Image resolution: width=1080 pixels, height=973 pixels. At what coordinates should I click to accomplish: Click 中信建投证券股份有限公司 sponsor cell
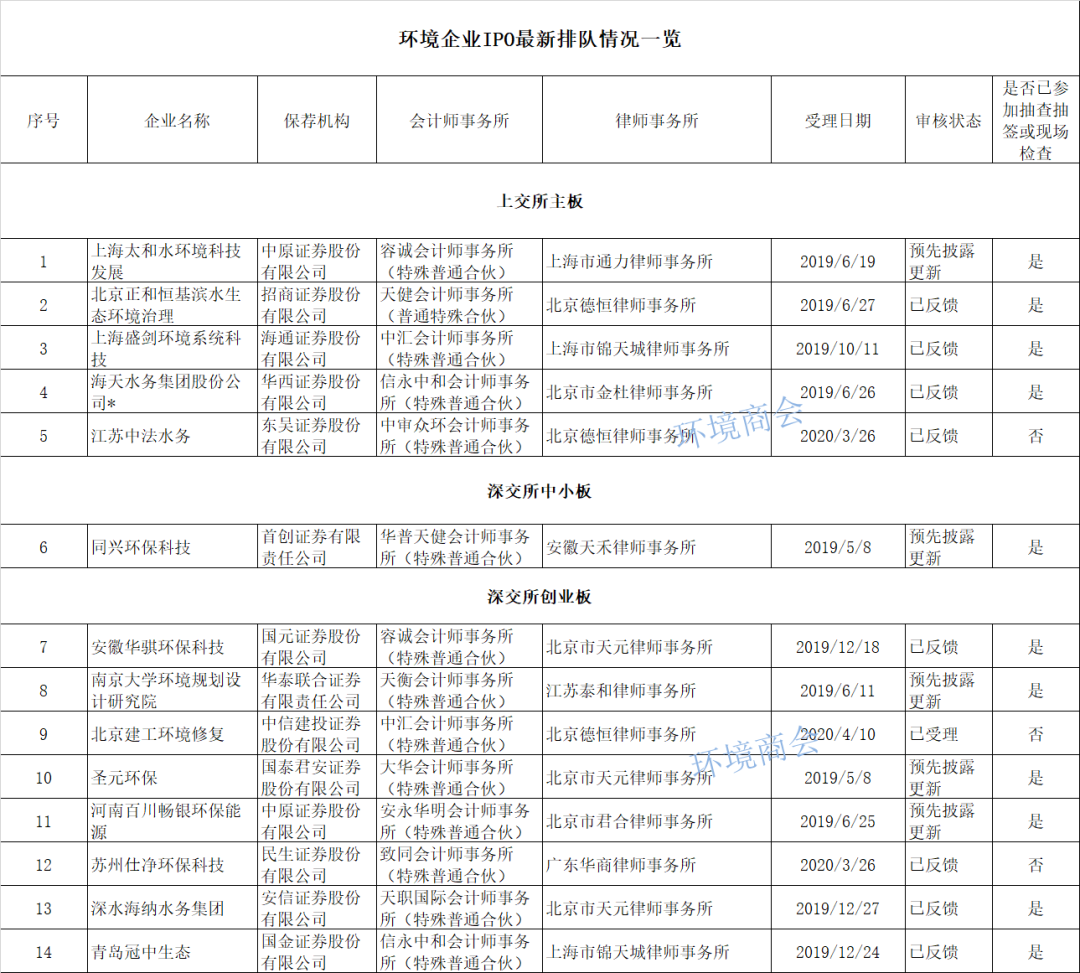(317, 733)
